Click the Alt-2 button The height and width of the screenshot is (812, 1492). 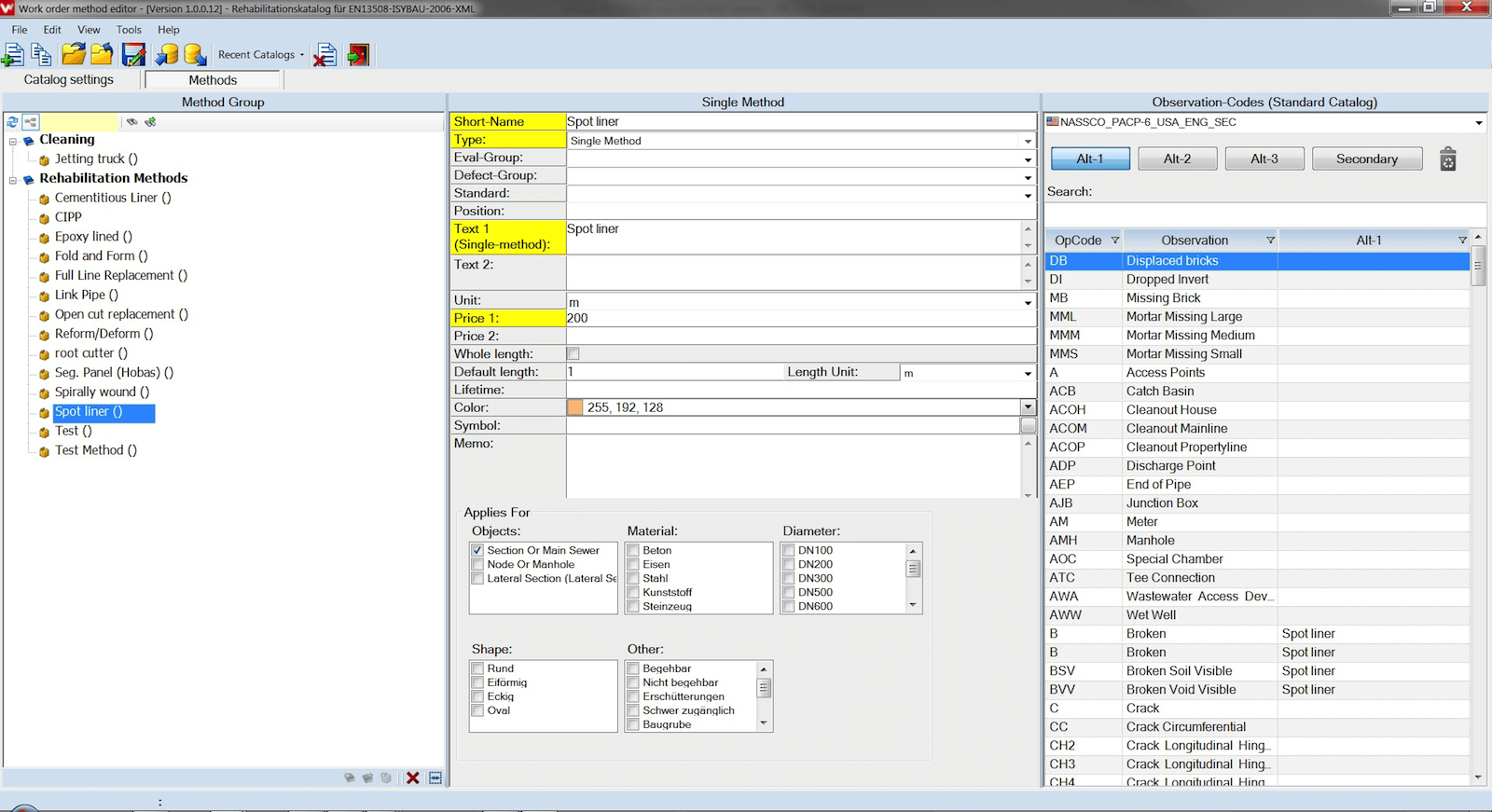(1177, 159)
